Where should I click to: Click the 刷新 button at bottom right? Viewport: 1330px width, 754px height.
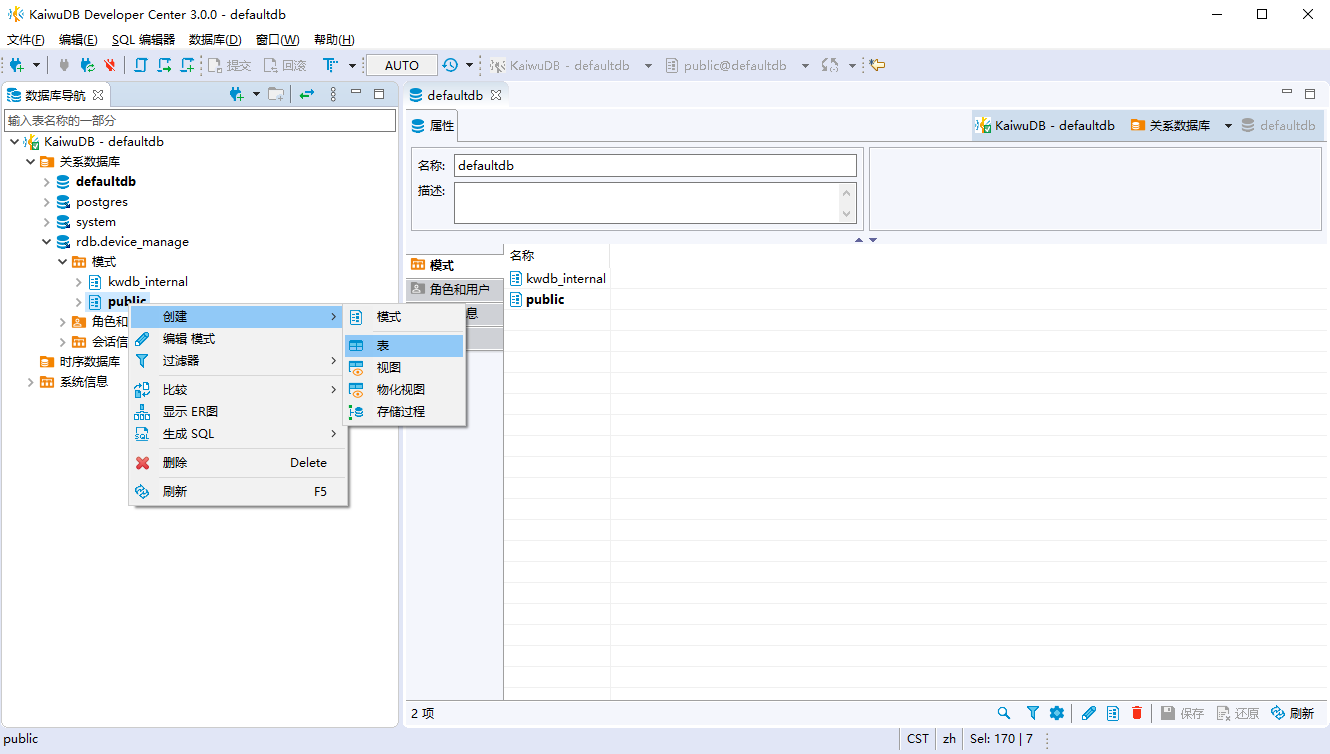click(1292, 713)
